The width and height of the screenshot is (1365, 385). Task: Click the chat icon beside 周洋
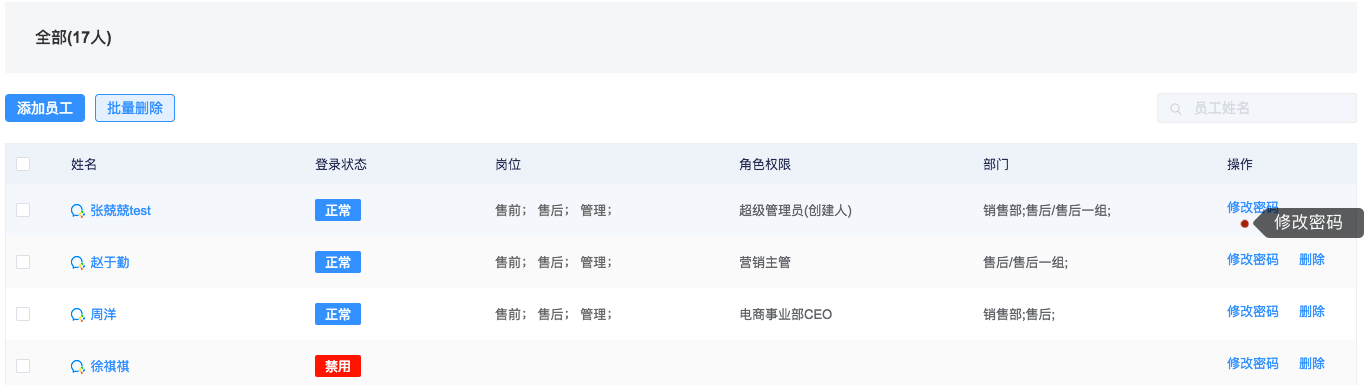click(x=77, y=315)
